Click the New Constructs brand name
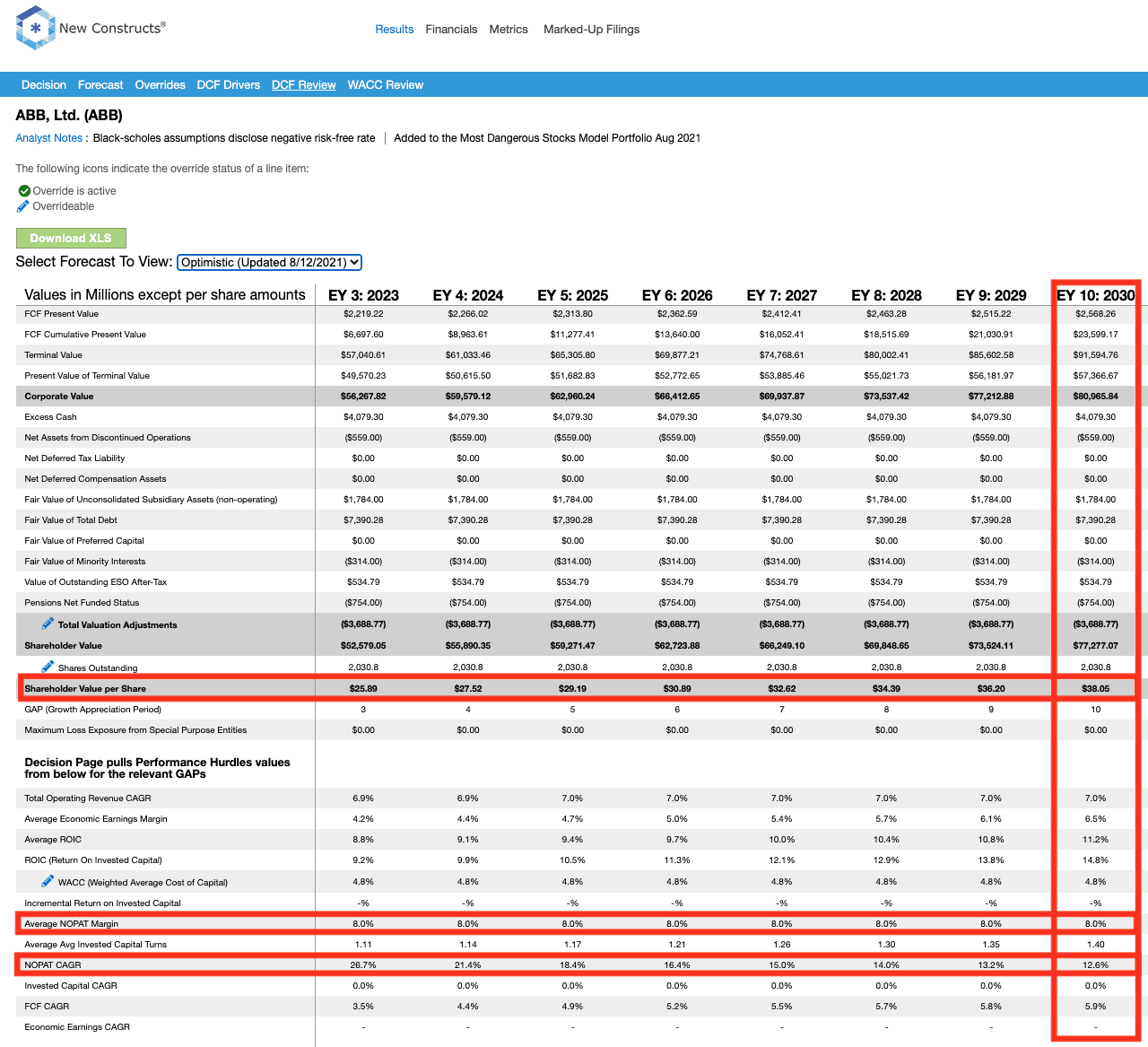This screenshot has height=1047, width=1148. (112, 28)
